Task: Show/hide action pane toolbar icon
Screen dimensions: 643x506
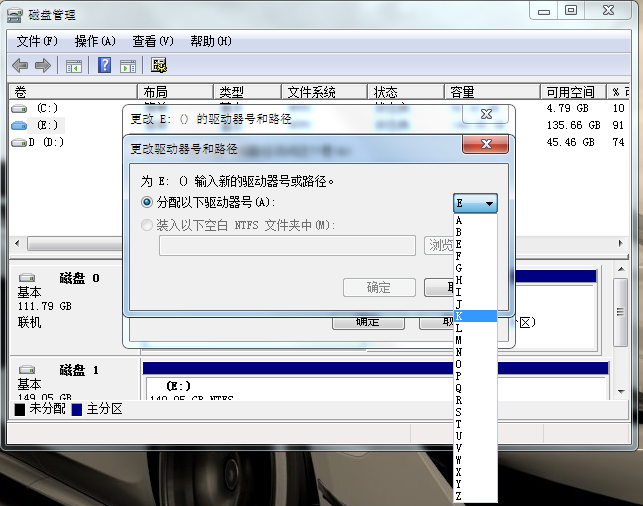Action: click(128, 66)
